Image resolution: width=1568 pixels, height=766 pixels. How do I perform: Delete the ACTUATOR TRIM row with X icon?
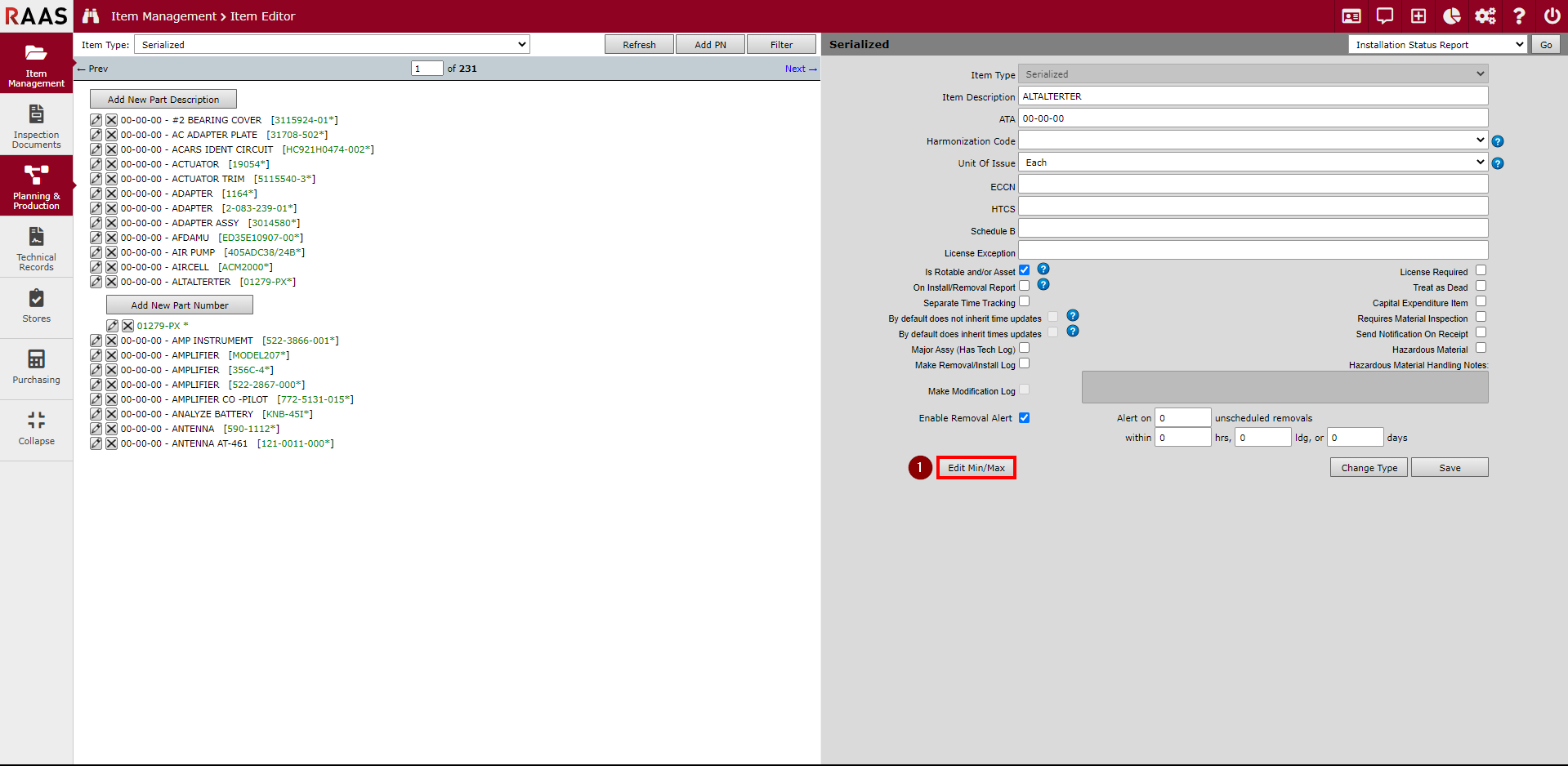[x=112, y=179]
